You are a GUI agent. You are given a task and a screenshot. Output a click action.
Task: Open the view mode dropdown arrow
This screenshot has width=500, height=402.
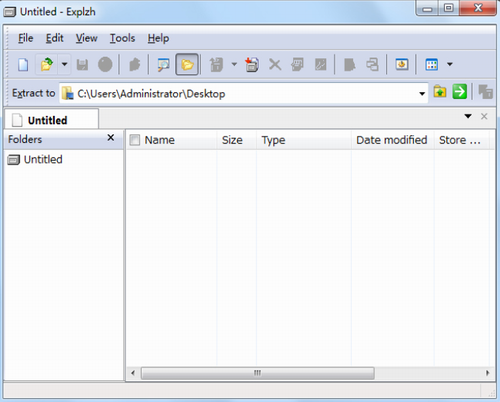point(450,64)
